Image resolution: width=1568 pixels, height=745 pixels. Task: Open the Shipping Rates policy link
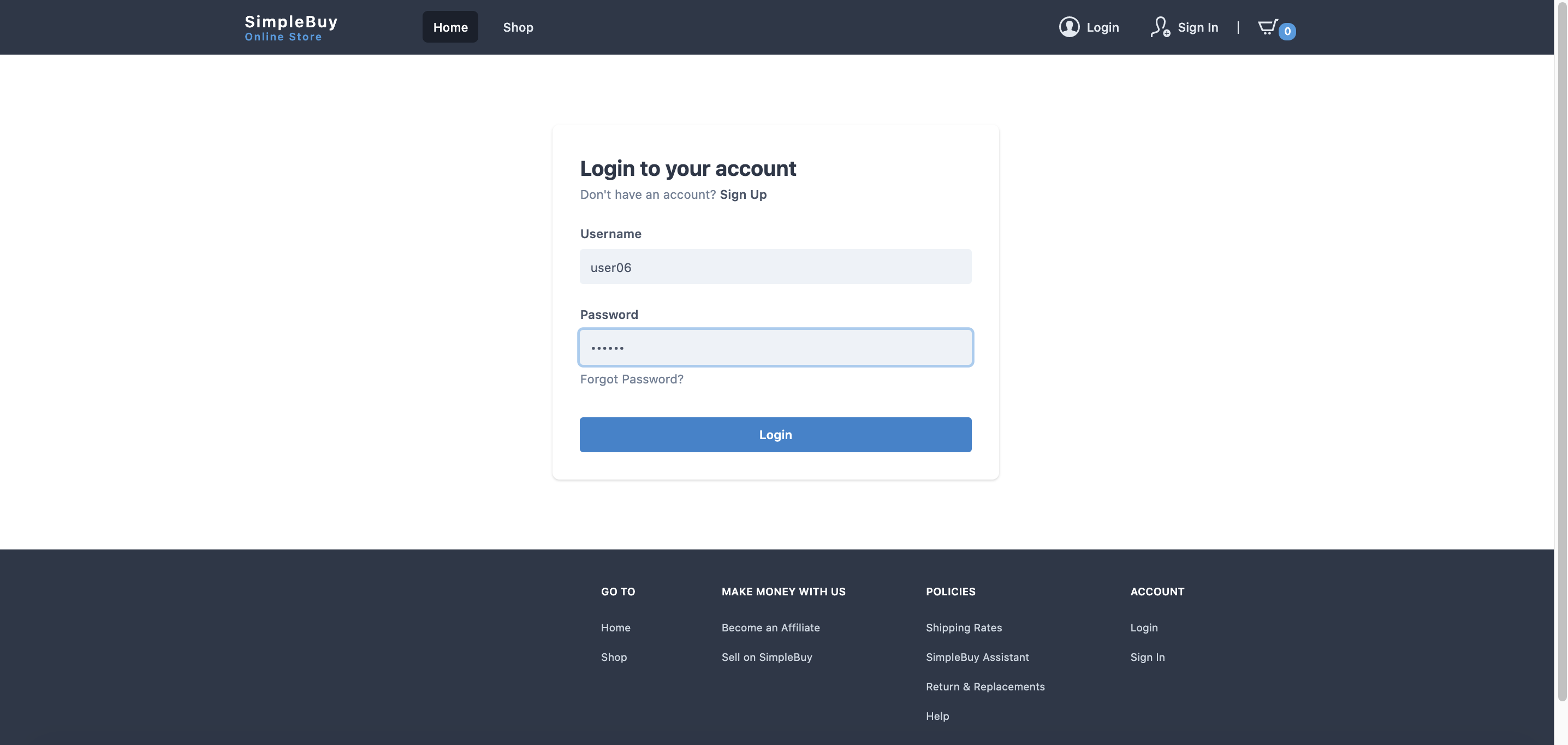[x=964, y=628]
